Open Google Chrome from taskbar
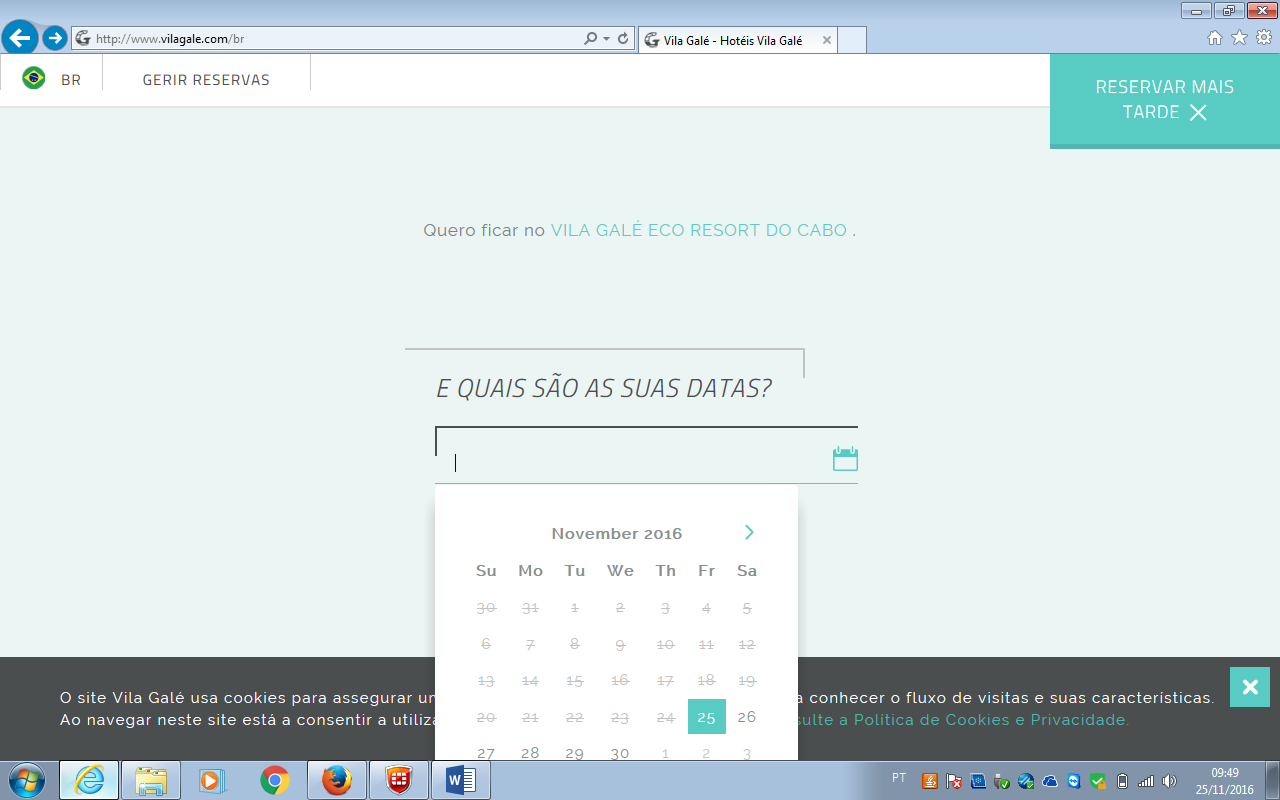Image resolution: width=1280 pixels, height=800 pixels. [x=275, y=780]
